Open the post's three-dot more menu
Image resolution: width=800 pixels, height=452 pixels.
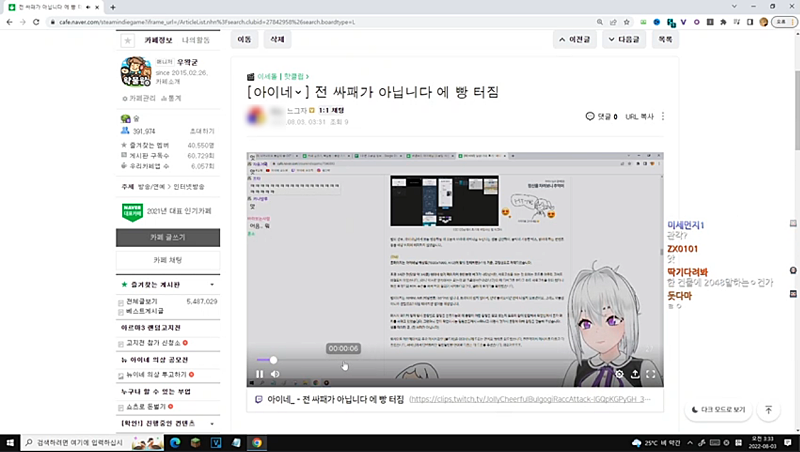663,116
